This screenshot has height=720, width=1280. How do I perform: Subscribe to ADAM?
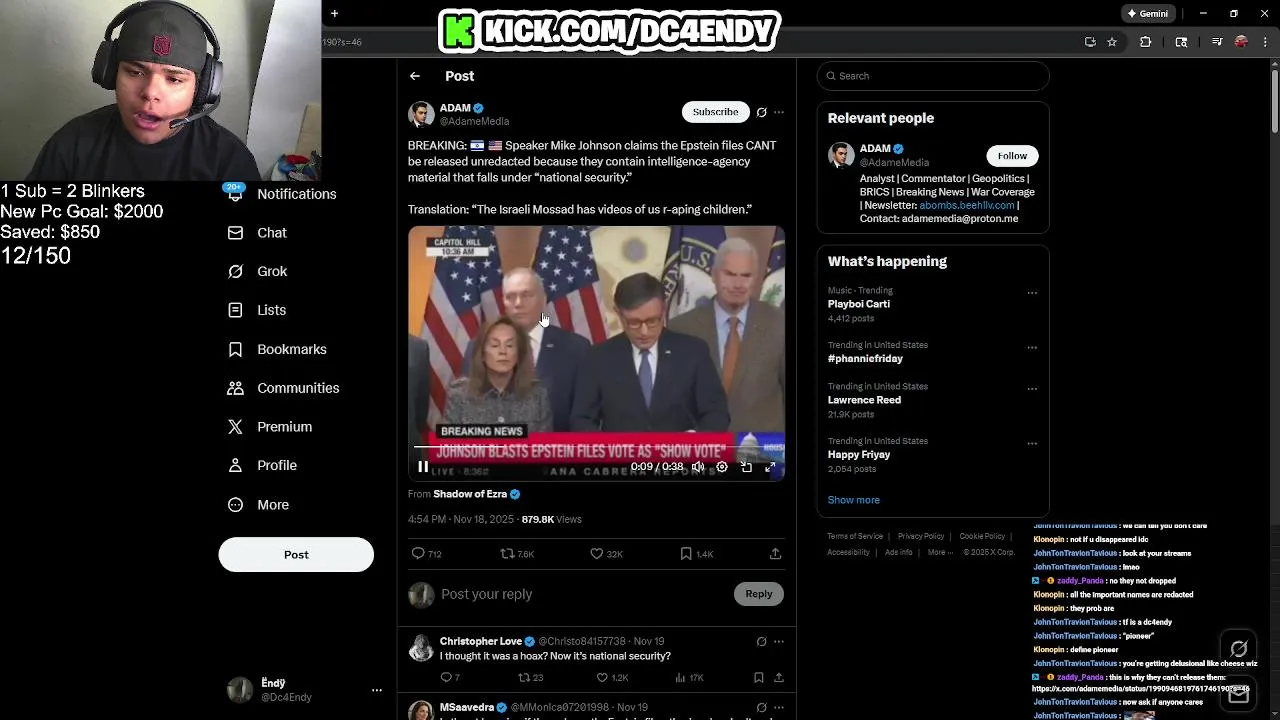pos(715,112)
